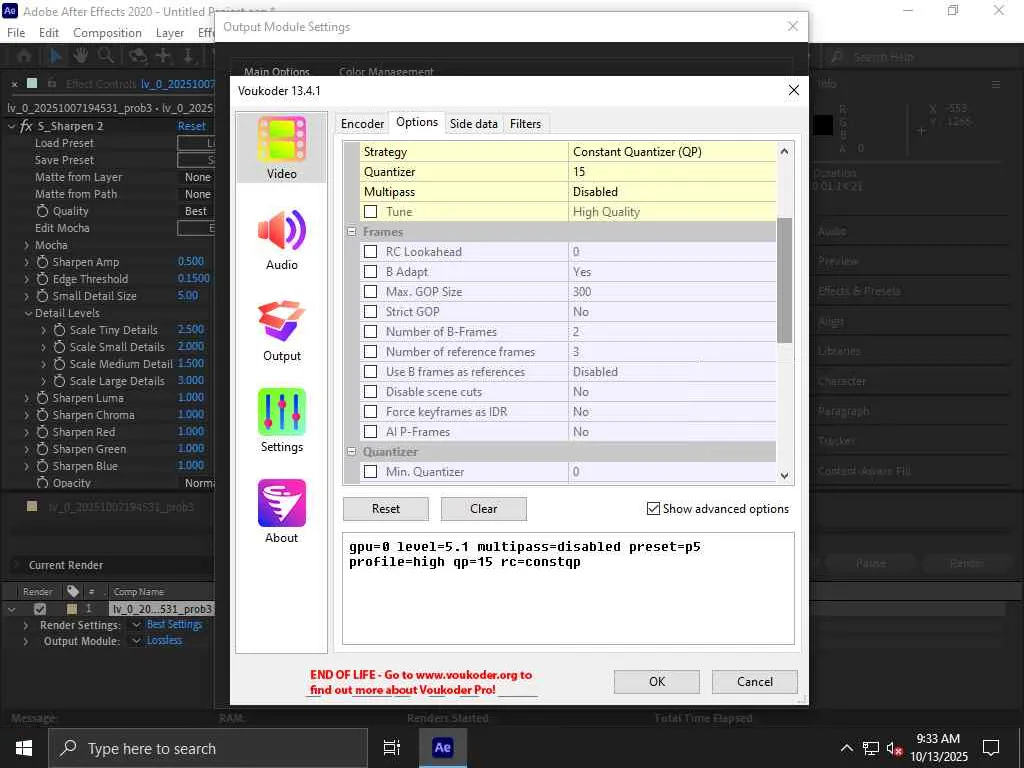Close the Voukoder 13.4.1 dialog

tap(793, 90)
